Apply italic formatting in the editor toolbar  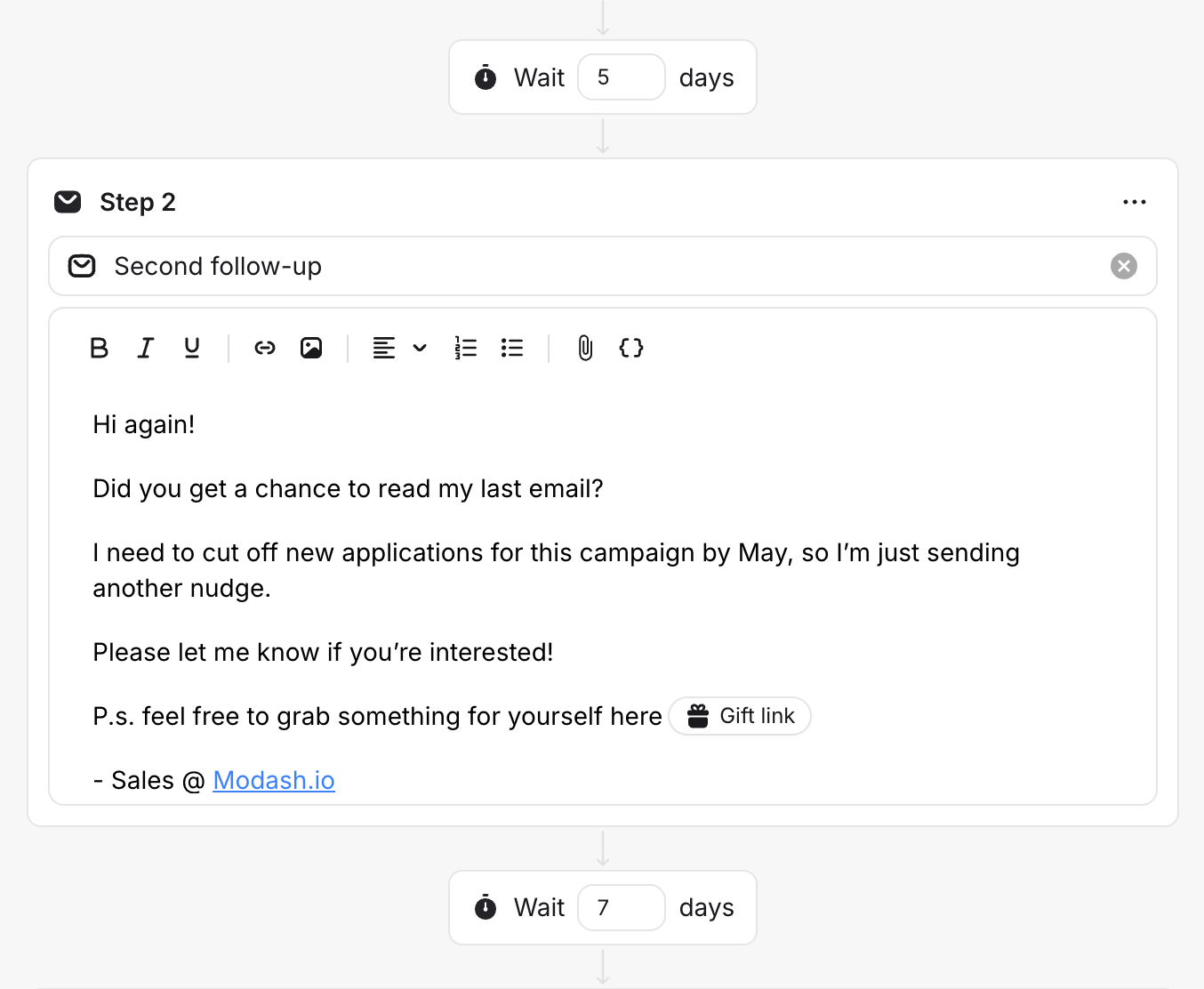146,348
